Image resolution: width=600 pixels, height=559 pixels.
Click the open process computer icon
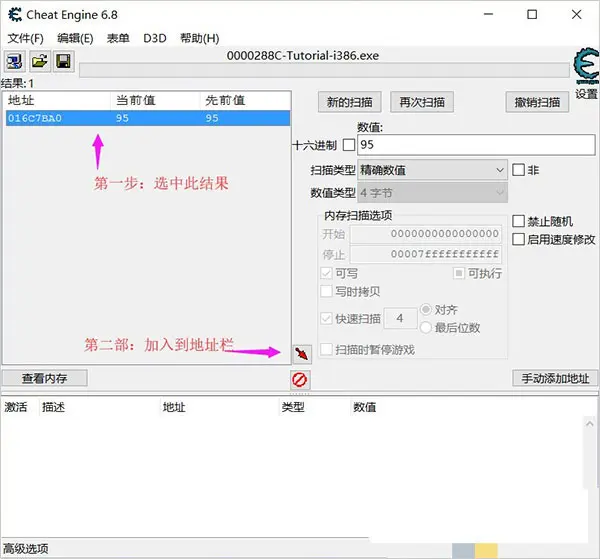(x=16, y=62)
